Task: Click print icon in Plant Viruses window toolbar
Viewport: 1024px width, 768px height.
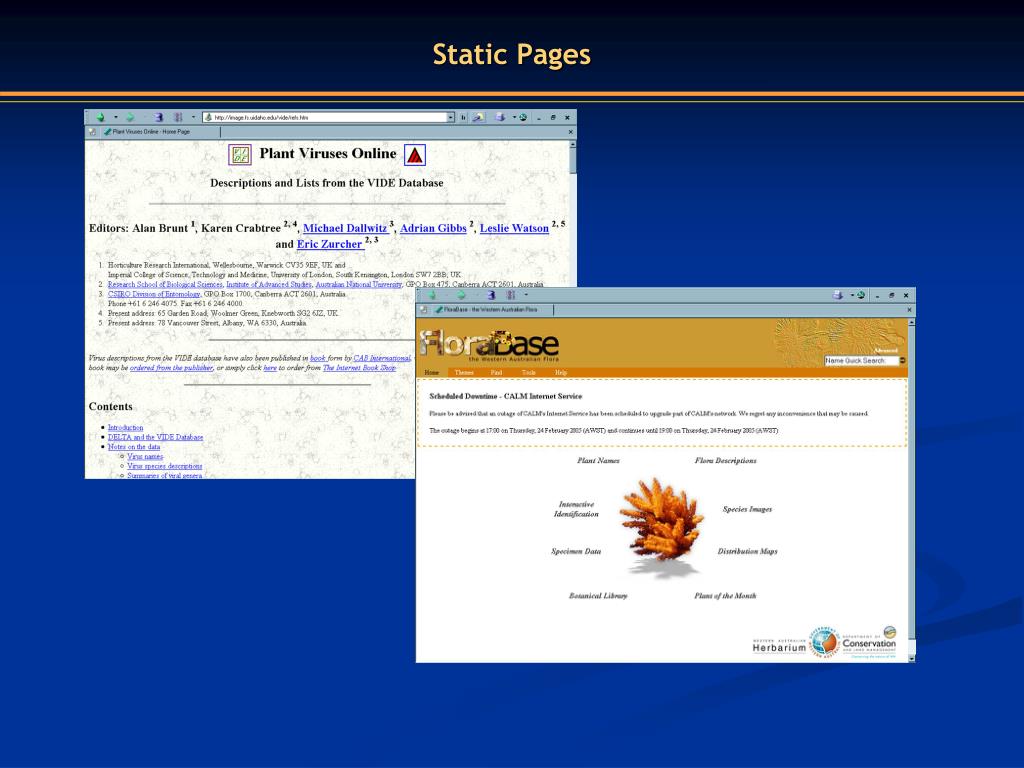Action: [x=500, y=118]
